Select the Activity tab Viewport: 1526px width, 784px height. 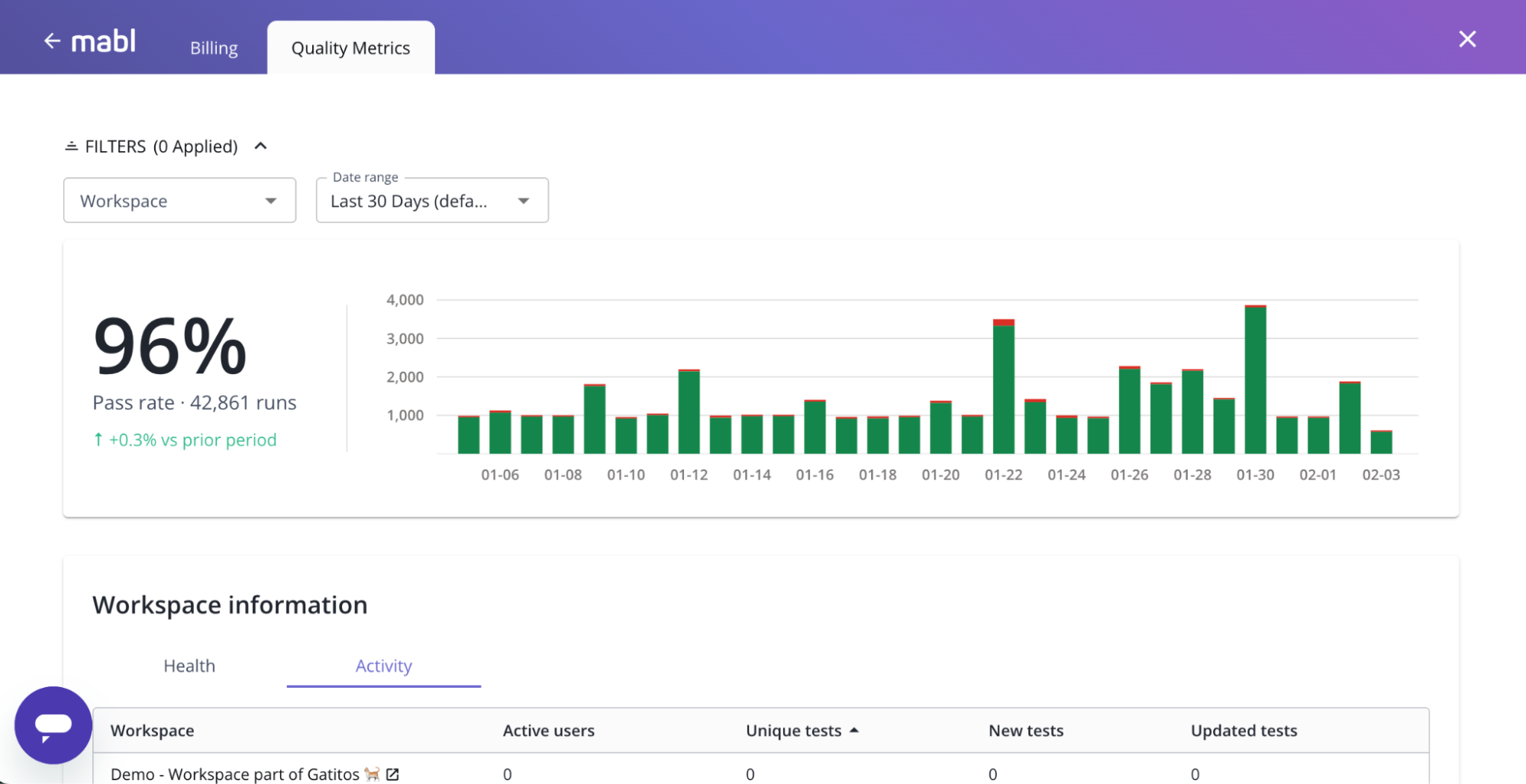[383, 665]
